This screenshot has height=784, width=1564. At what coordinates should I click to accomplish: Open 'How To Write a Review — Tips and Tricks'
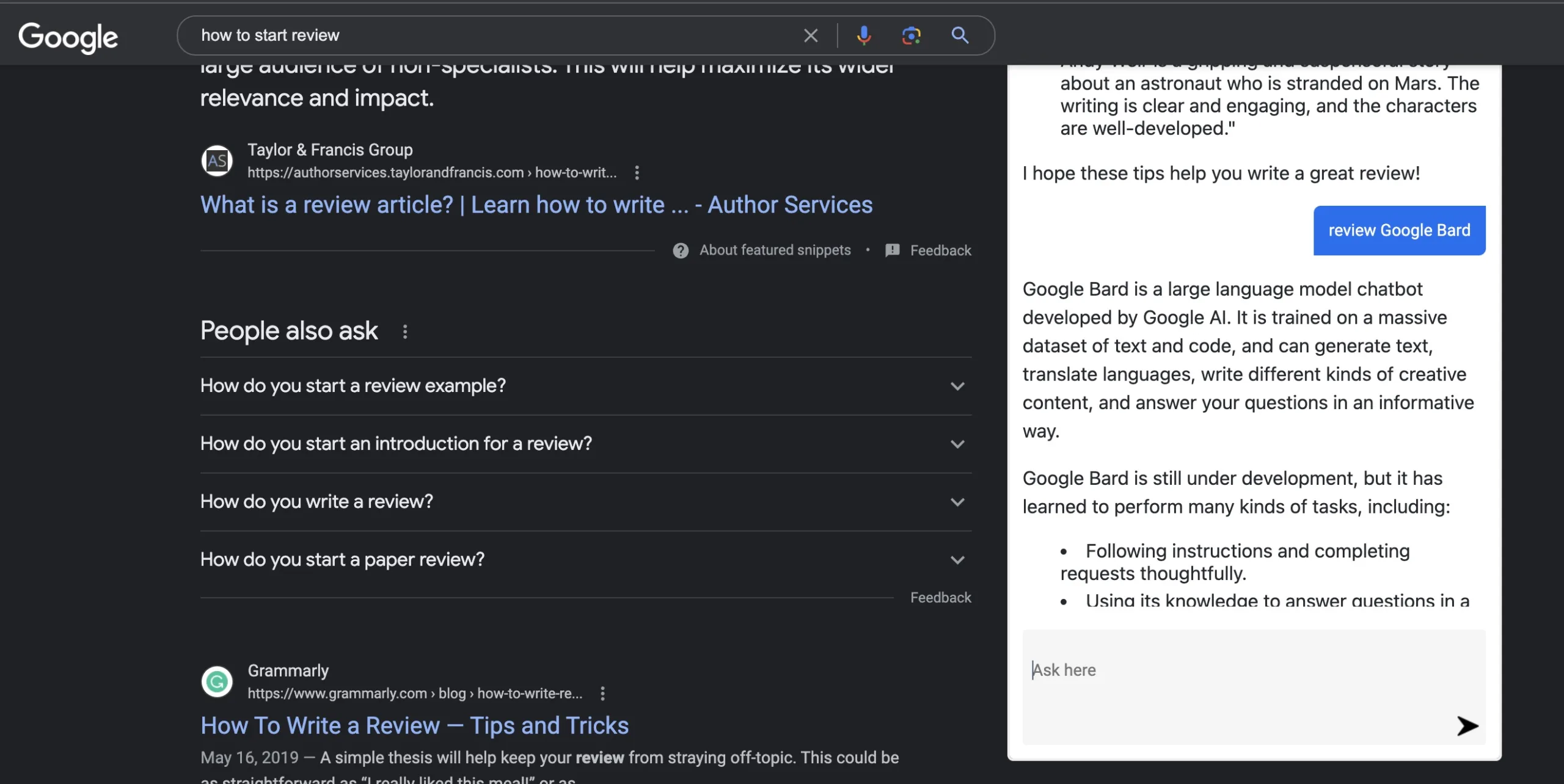414,726
